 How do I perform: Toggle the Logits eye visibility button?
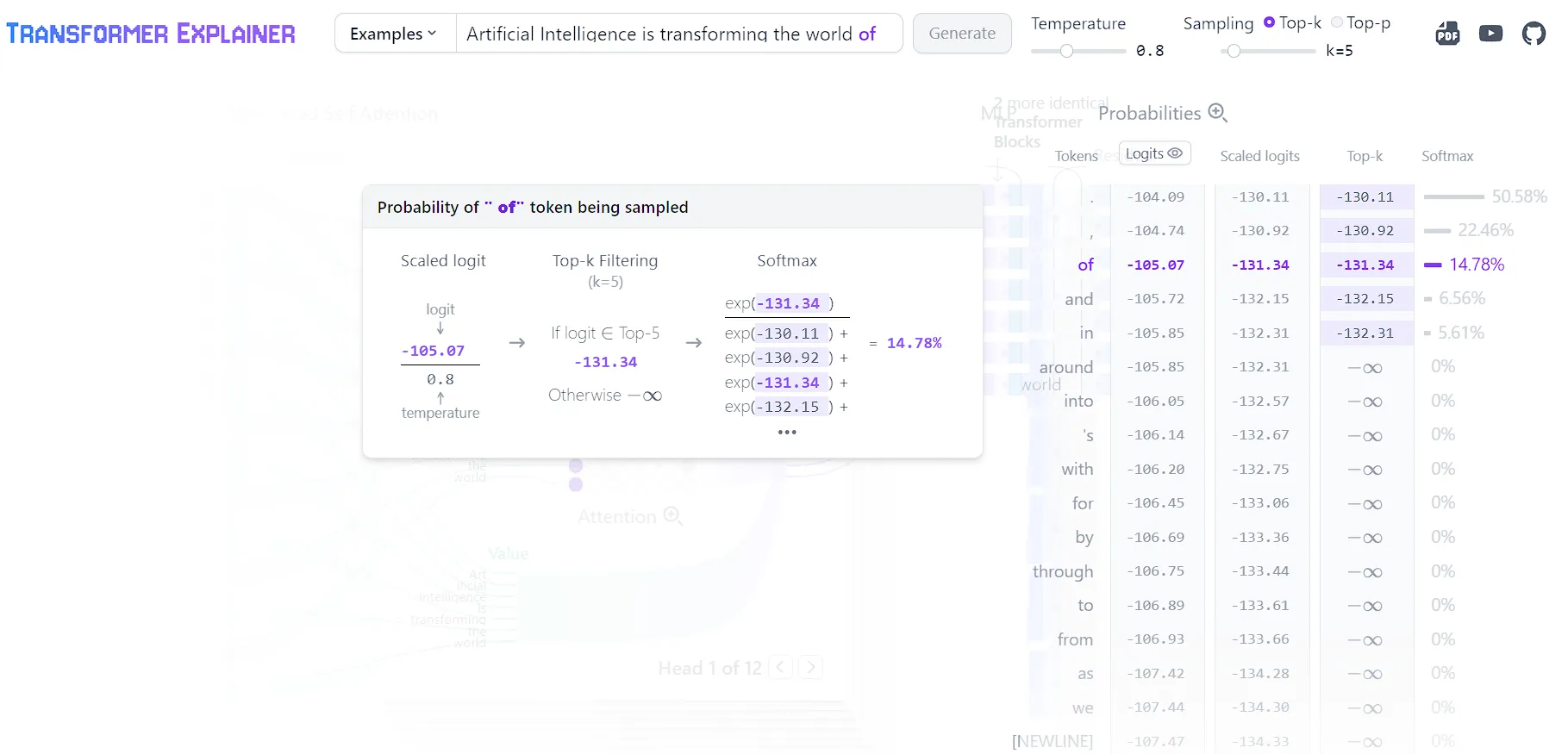click(x=1155, y=153)
